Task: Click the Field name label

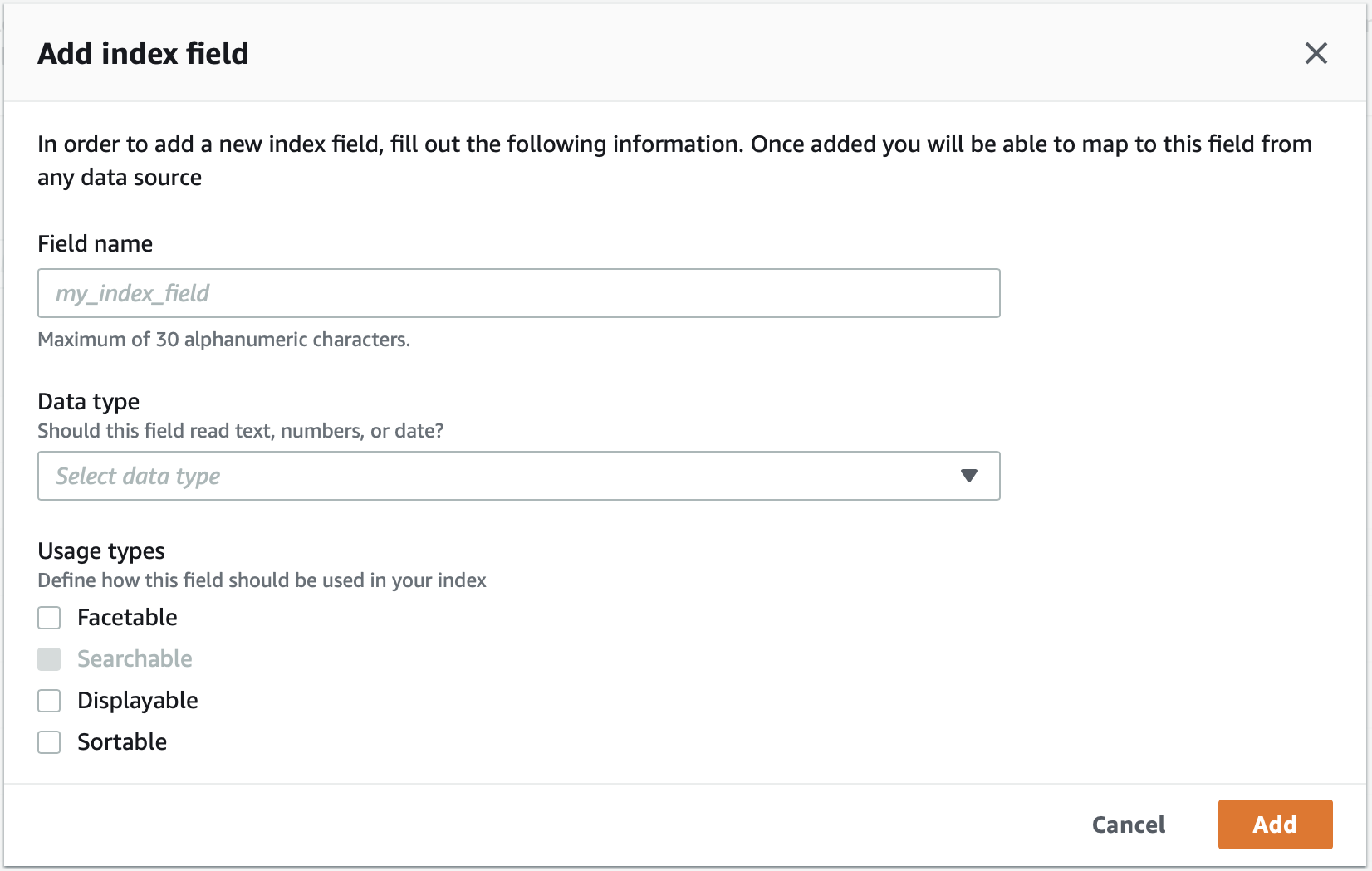Action: 96,243
